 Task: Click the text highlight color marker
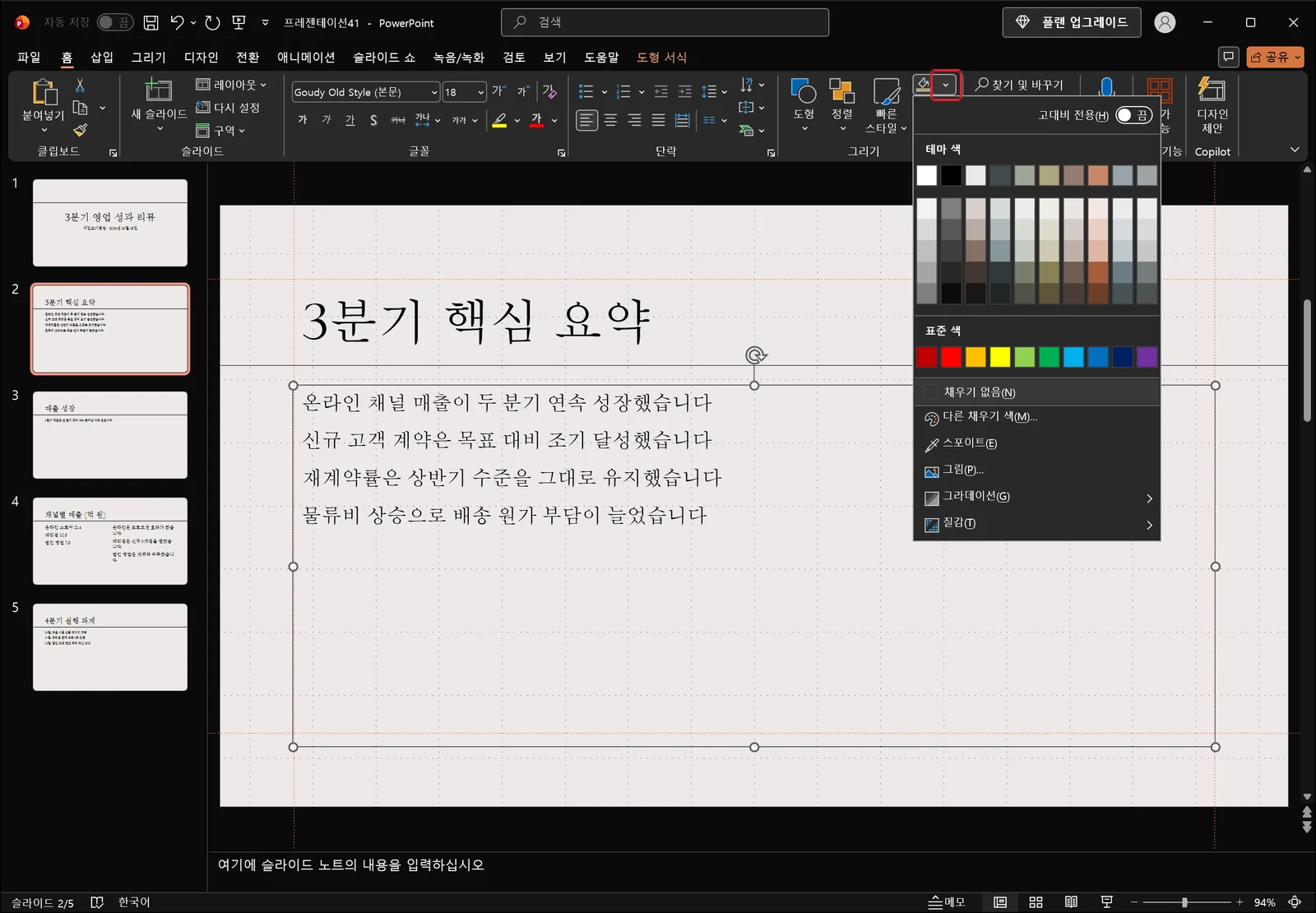[x=499, y=120]
